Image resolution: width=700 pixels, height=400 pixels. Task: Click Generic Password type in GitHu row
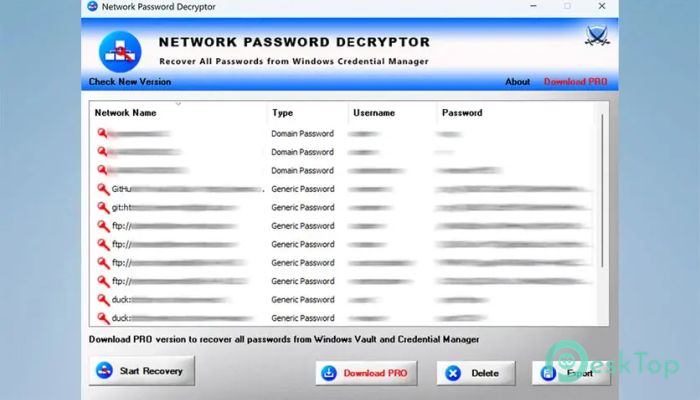(x=303, y=189)
